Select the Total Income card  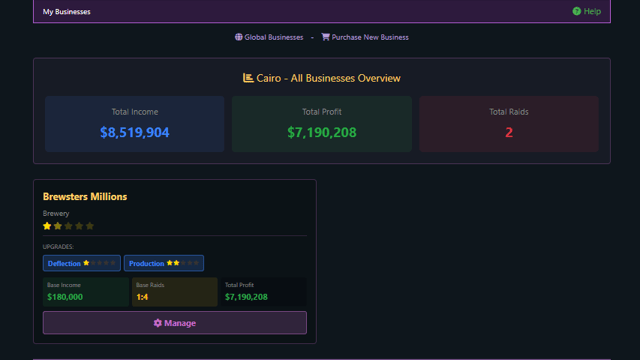coord(135,124)
